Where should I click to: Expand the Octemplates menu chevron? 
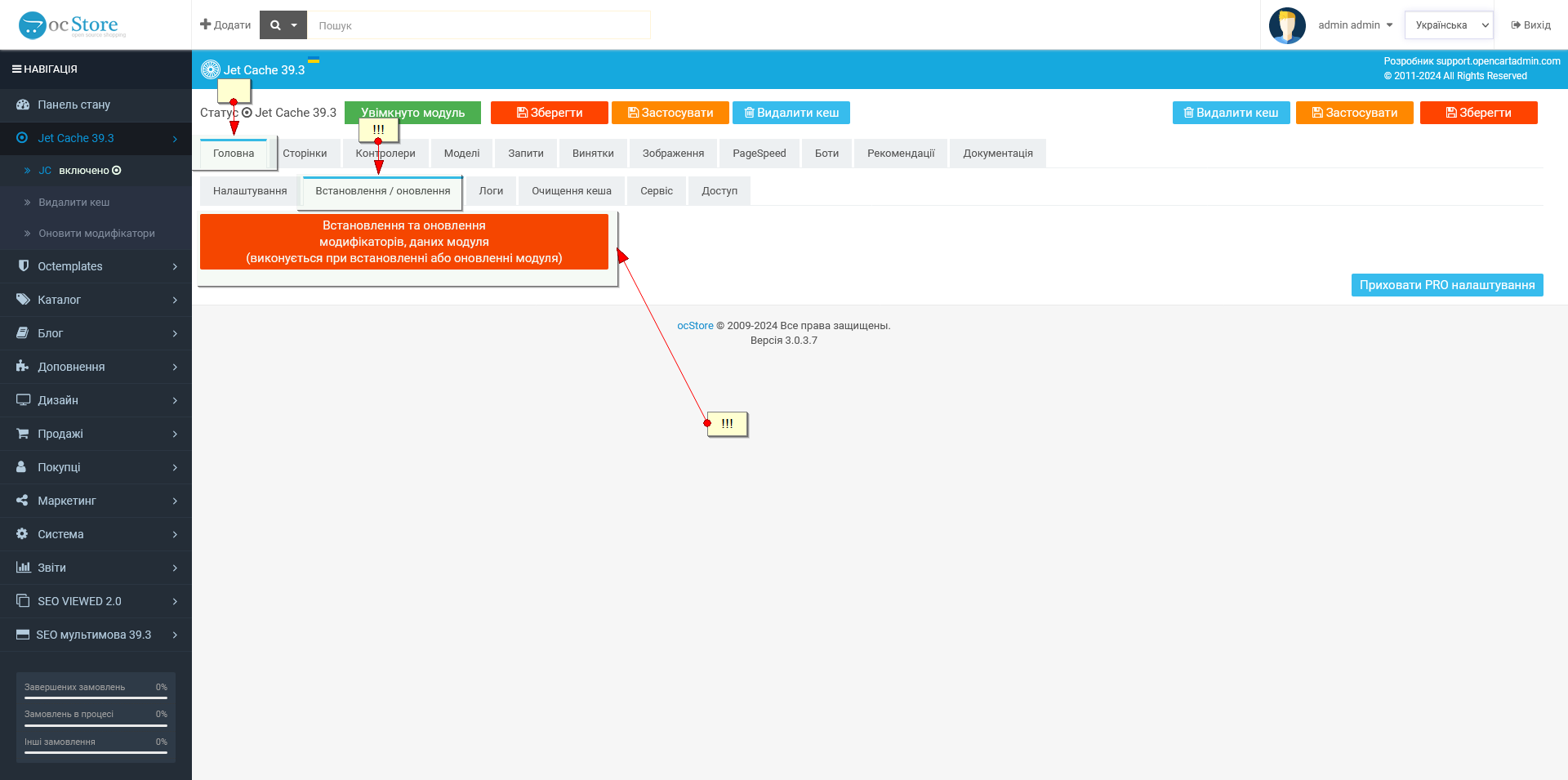click(x=175, y=266)
